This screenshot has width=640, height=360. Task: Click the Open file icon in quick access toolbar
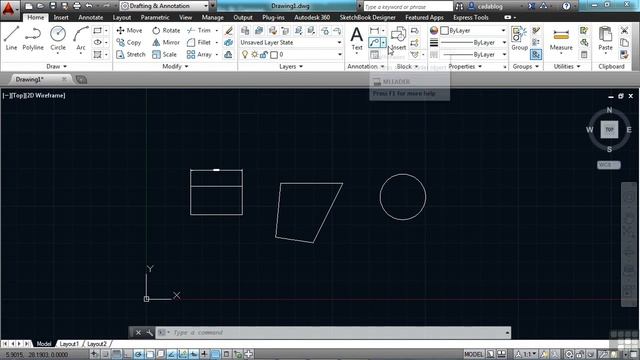click(x=40, y=6)
